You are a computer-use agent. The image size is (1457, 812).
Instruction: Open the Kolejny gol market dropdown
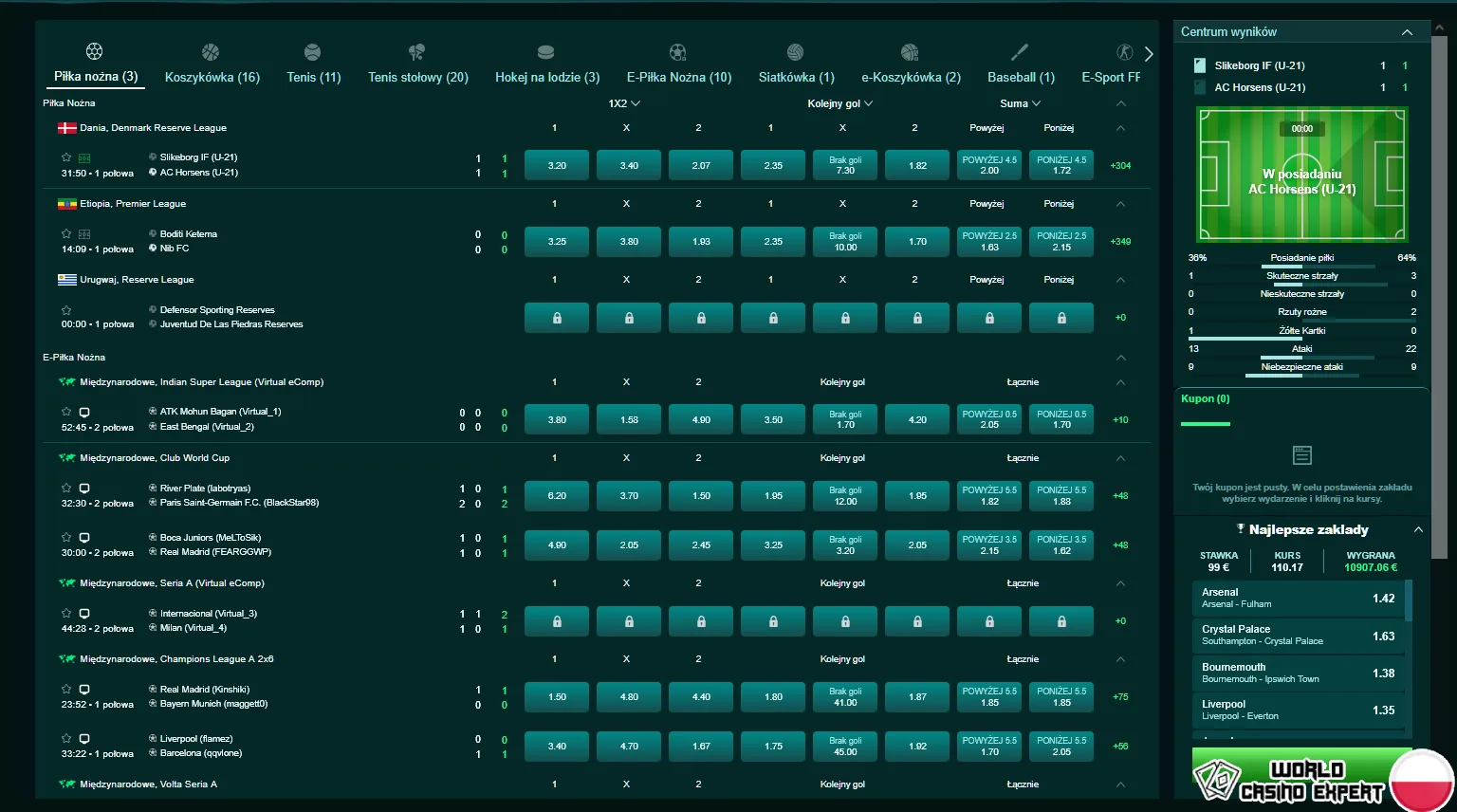click(840, 103)
